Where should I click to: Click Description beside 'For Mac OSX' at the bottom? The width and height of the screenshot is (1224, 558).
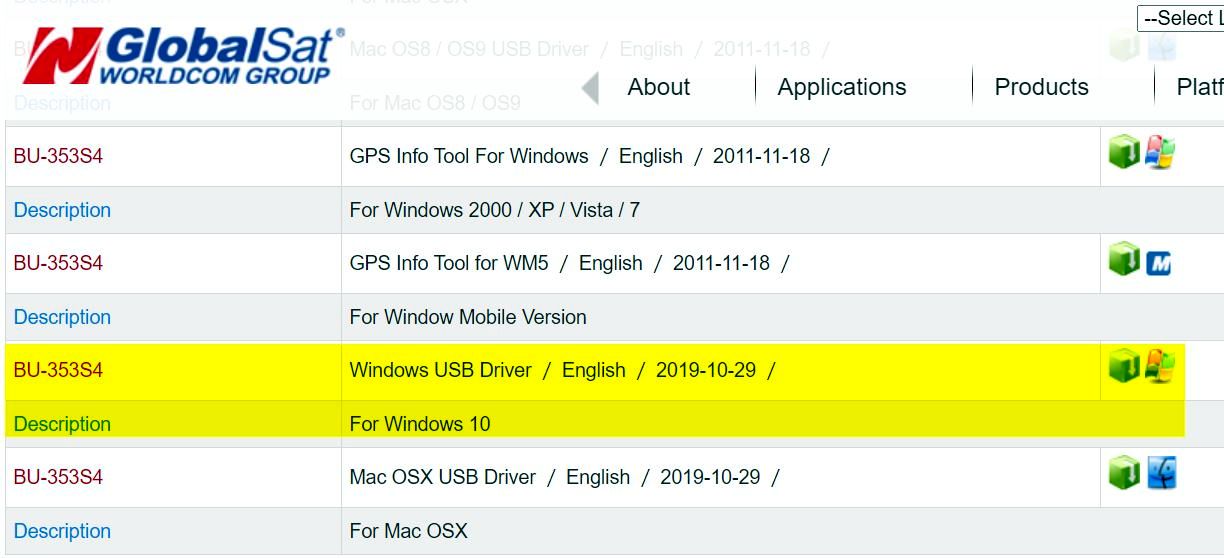tap(62, 531)
